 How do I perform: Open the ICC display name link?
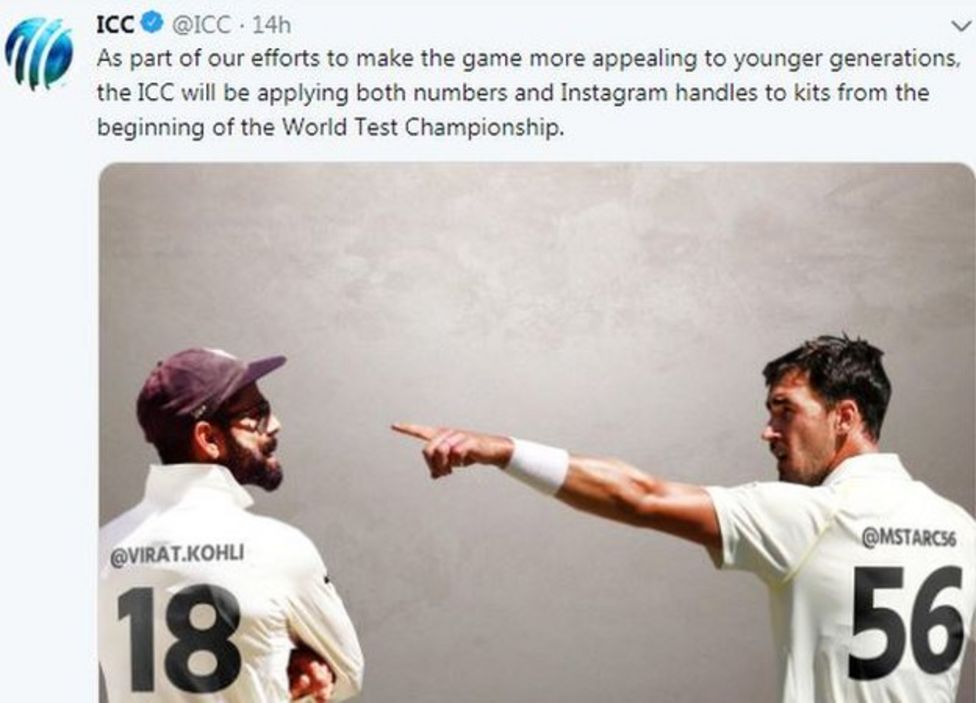click(115, 21)
